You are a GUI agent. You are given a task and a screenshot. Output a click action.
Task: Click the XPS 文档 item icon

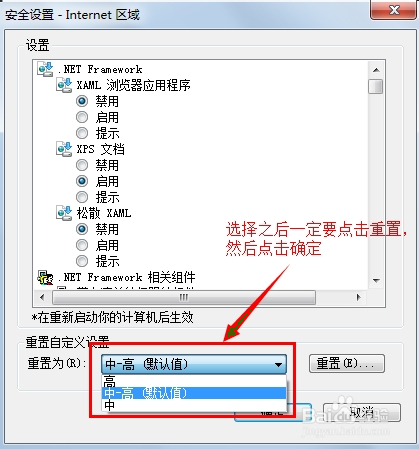(x=64, y=149)
